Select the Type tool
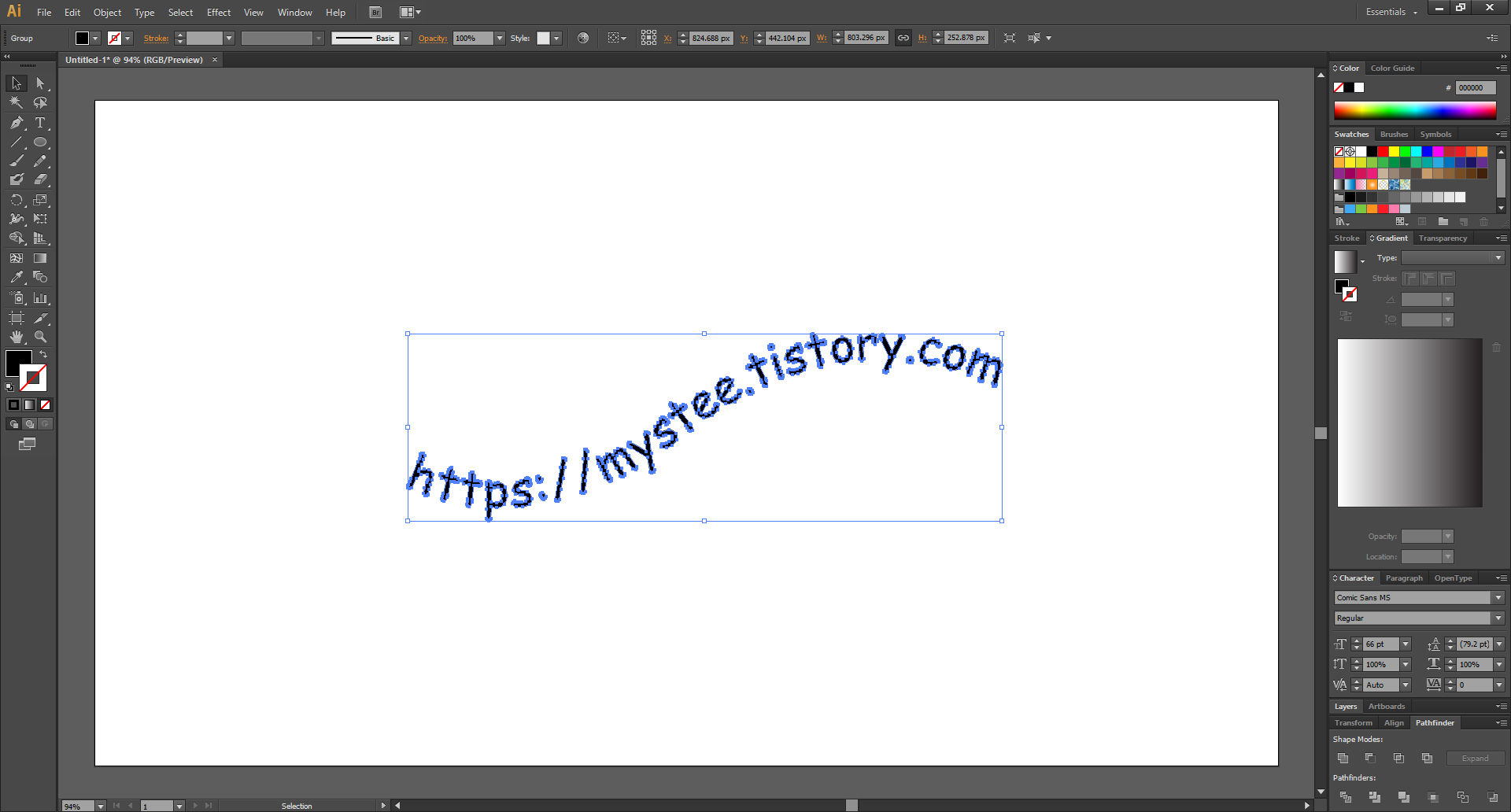 click(x=40, y=123)
